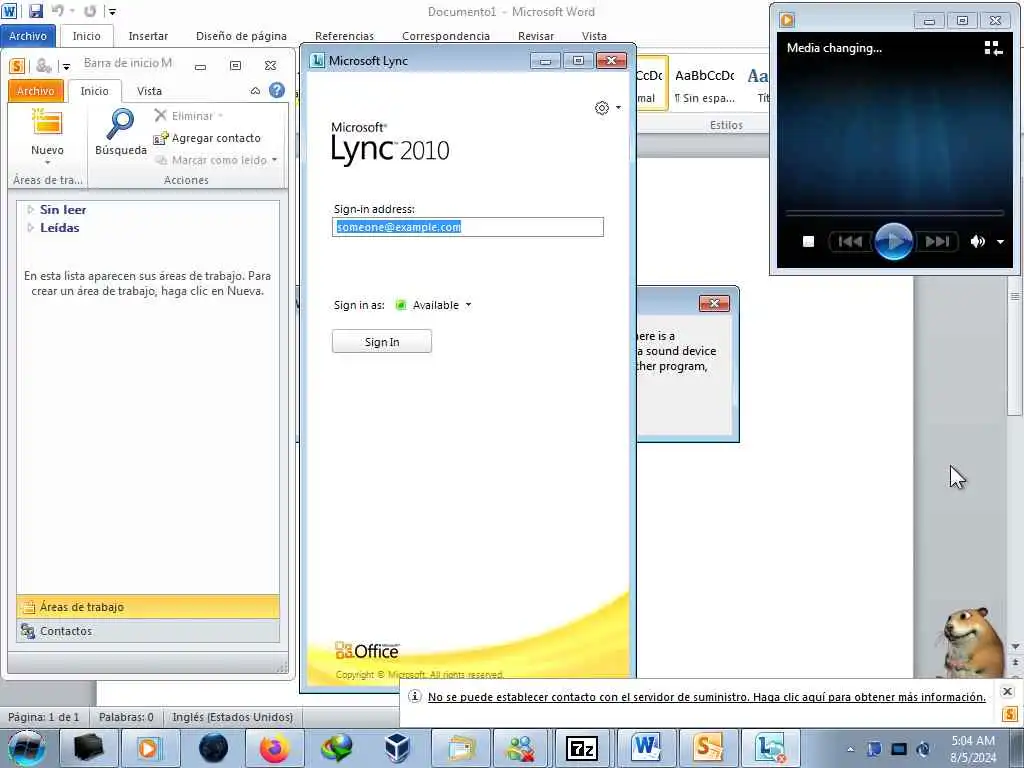Open Word quick access customize dropdown
1024x768 pixels.
pos(112,12)
